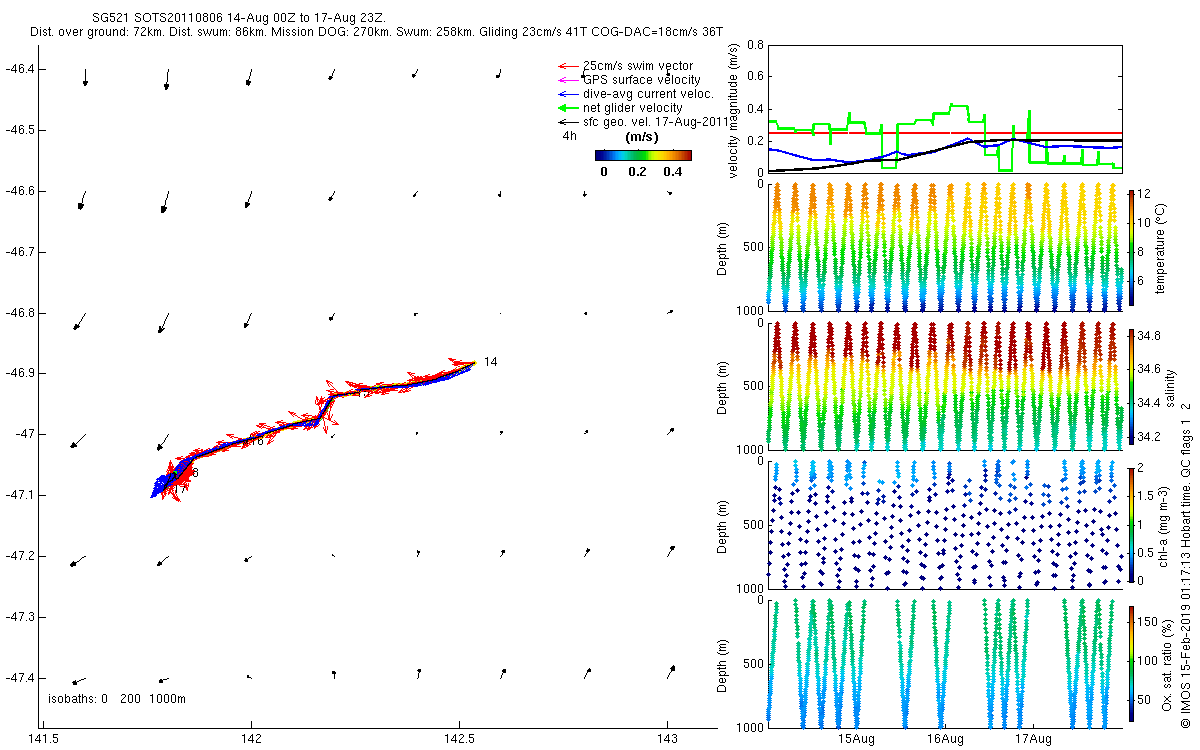Click the 'Depth (m)' label of the salinity panel
Screen dimensions: 1200x750
[724, 387]
